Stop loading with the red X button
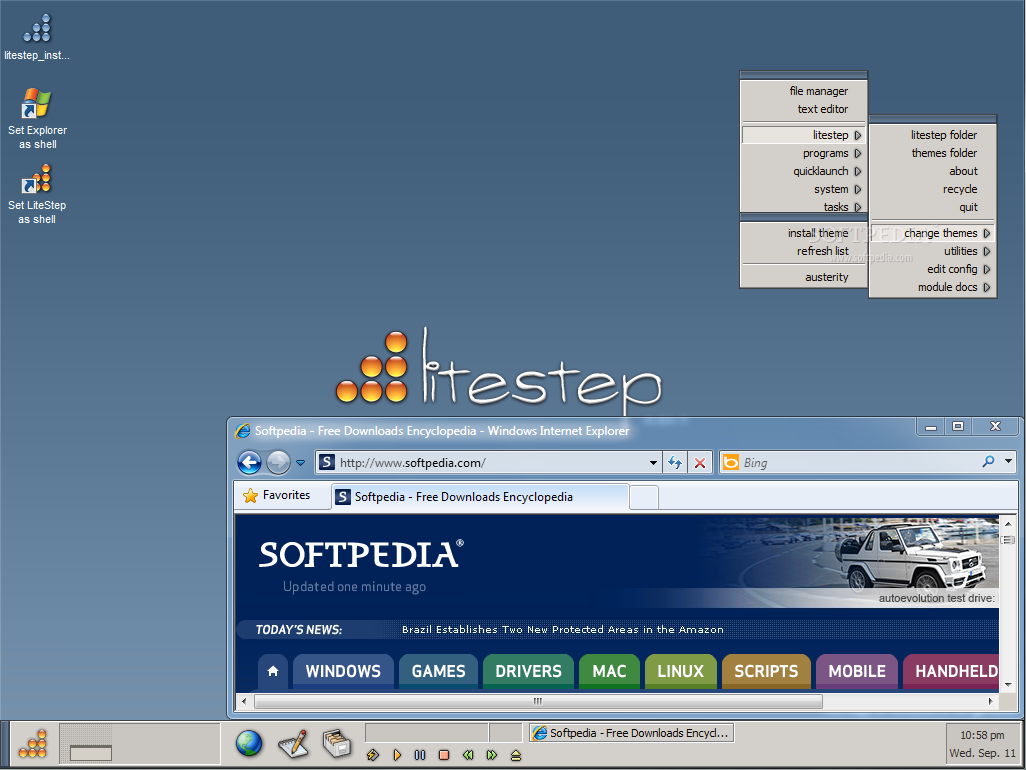 tap(699, 463)
